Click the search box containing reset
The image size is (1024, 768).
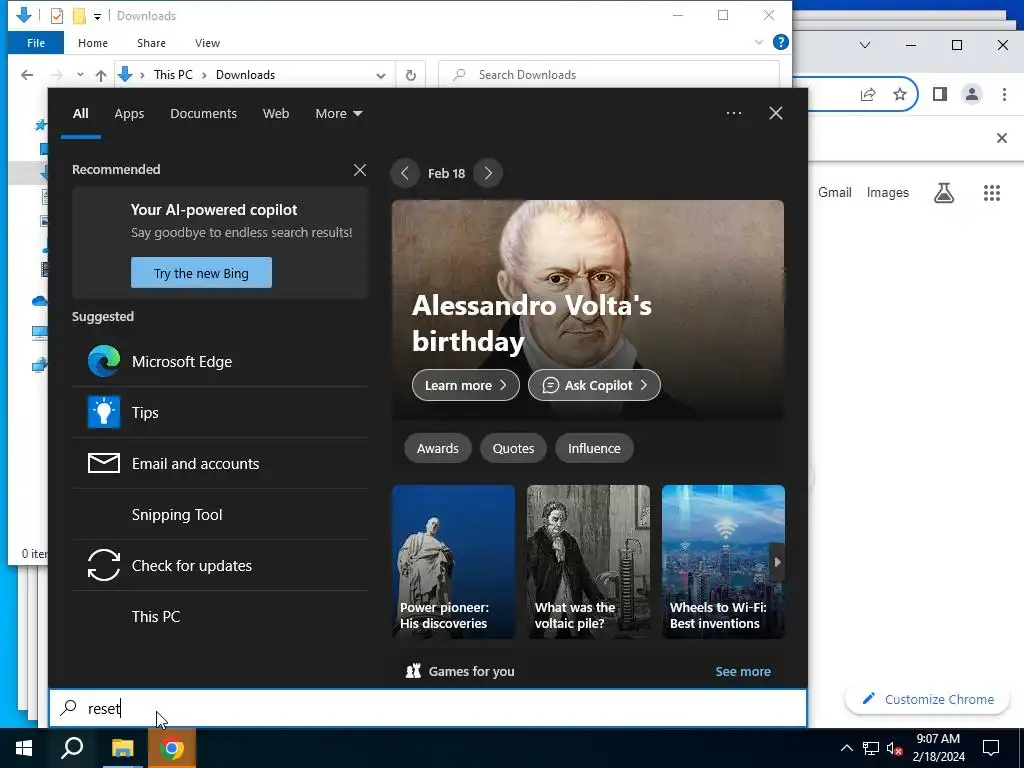point(428,708)
